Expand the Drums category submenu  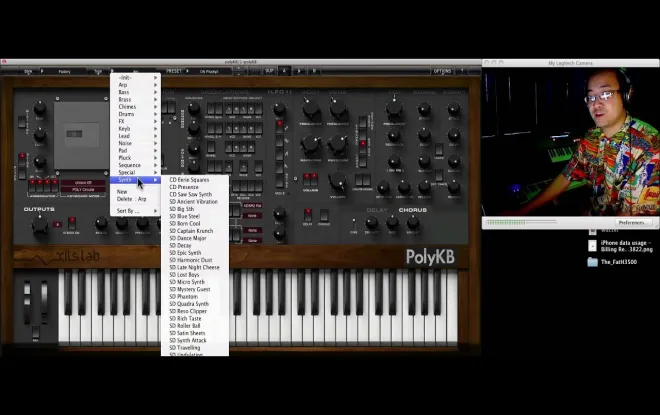[x=135, y=114]
